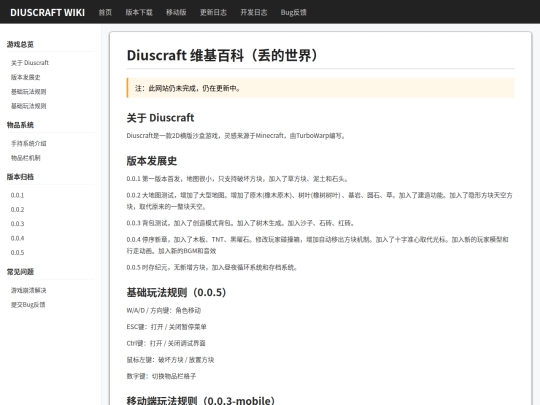Click the paragraph starting 0.0.3 背包测试
This screenshot has width=540, height=405.
(x=241, y=223)
